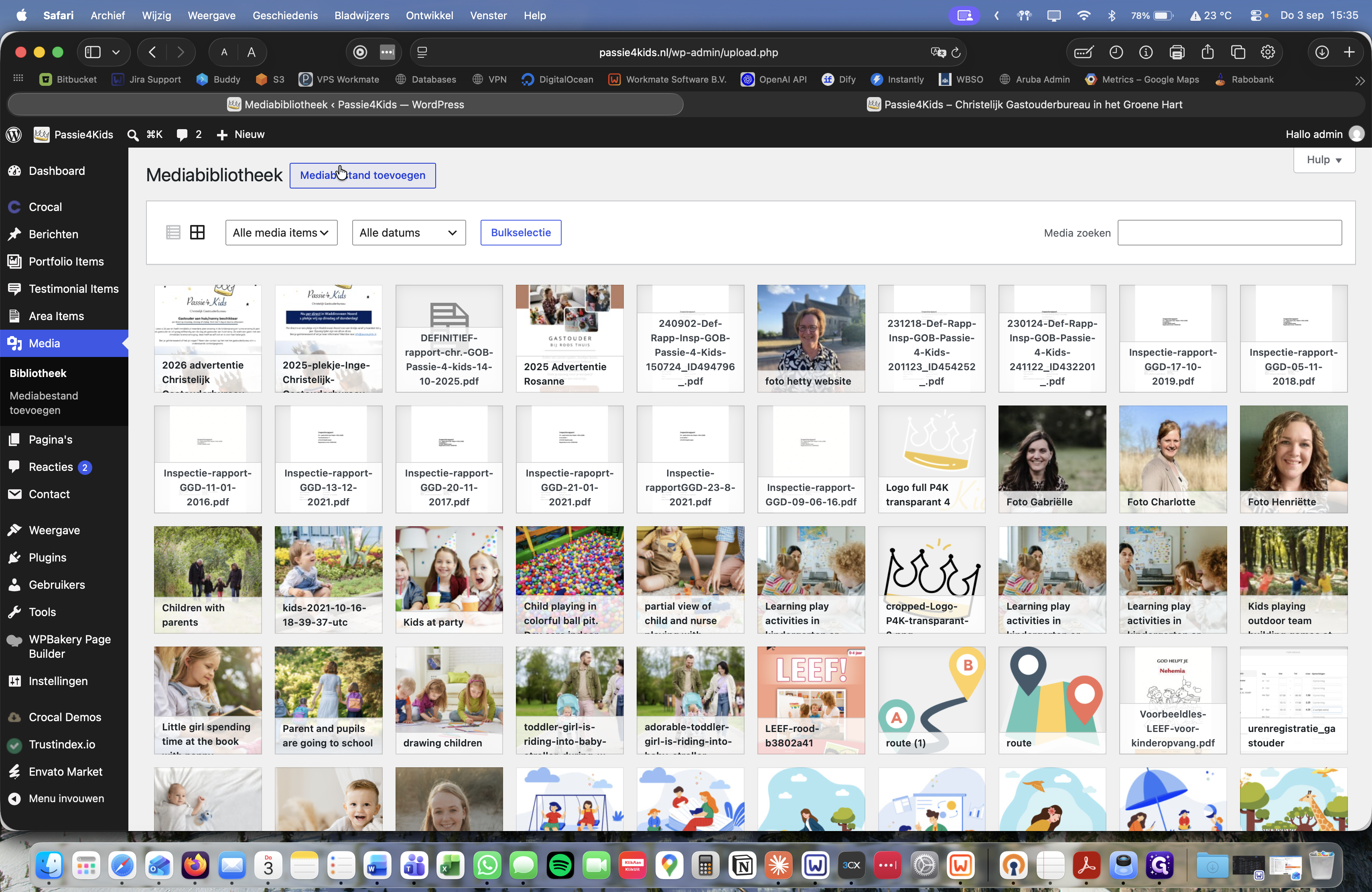The width and height of the screenshot is (1372, 892).
Task: Open Spotify from the Dock
Action: click(560, 865)
